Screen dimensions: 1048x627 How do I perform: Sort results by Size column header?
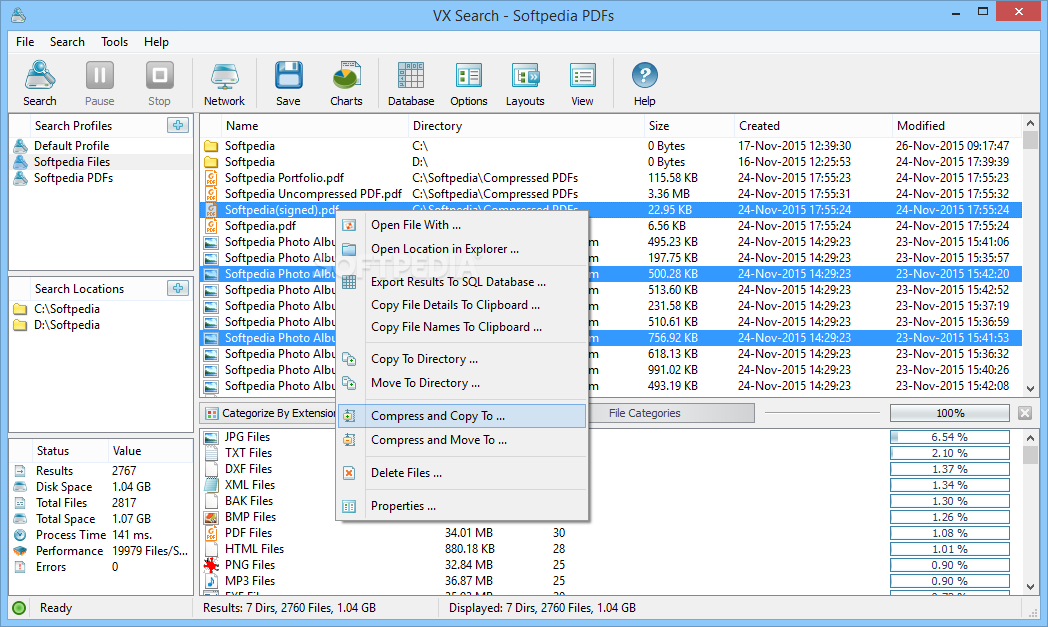point(688,126)
